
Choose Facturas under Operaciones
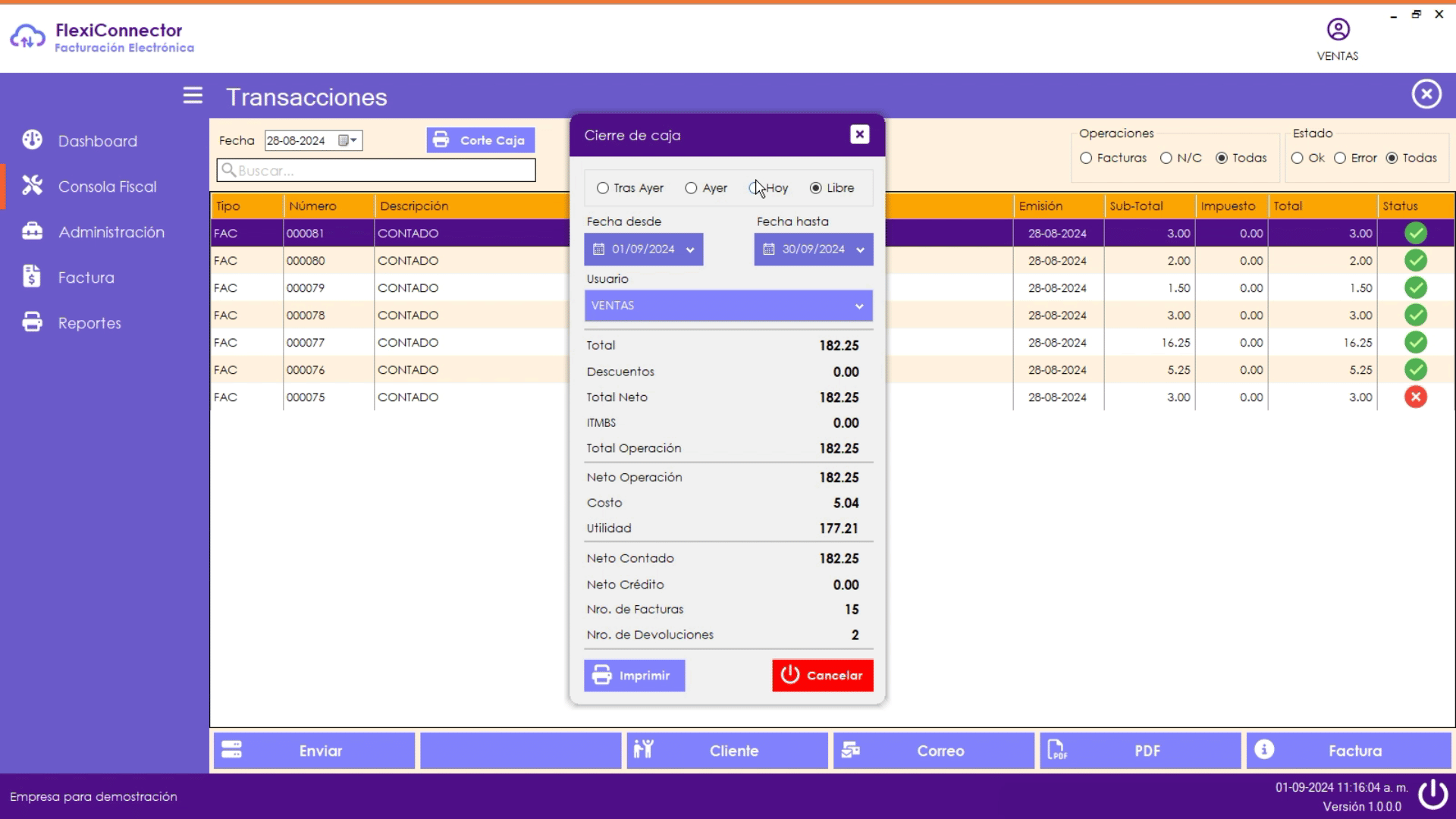tap(1086, 158)
